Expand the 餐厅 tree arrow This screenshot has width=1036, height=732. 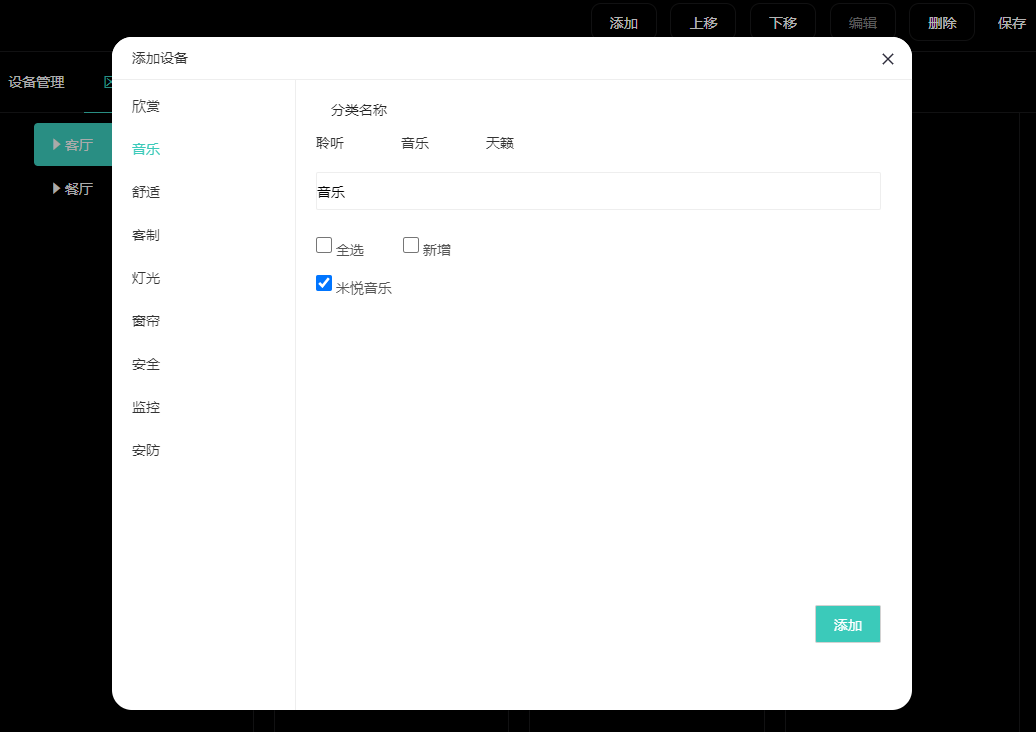tap(56, 188)
